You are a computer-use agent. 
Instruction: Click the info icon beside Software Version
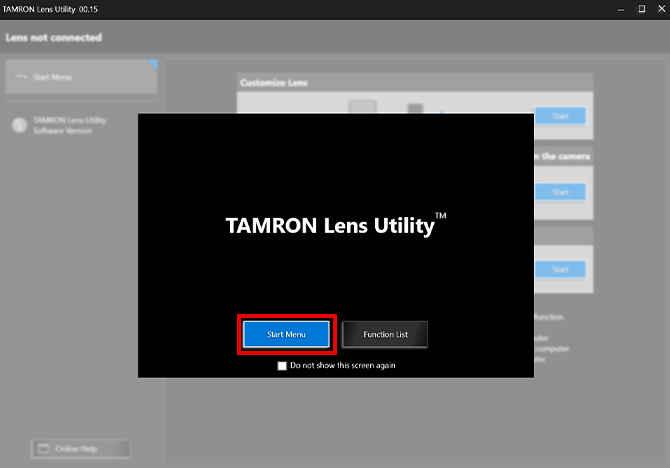coord(20,125)
